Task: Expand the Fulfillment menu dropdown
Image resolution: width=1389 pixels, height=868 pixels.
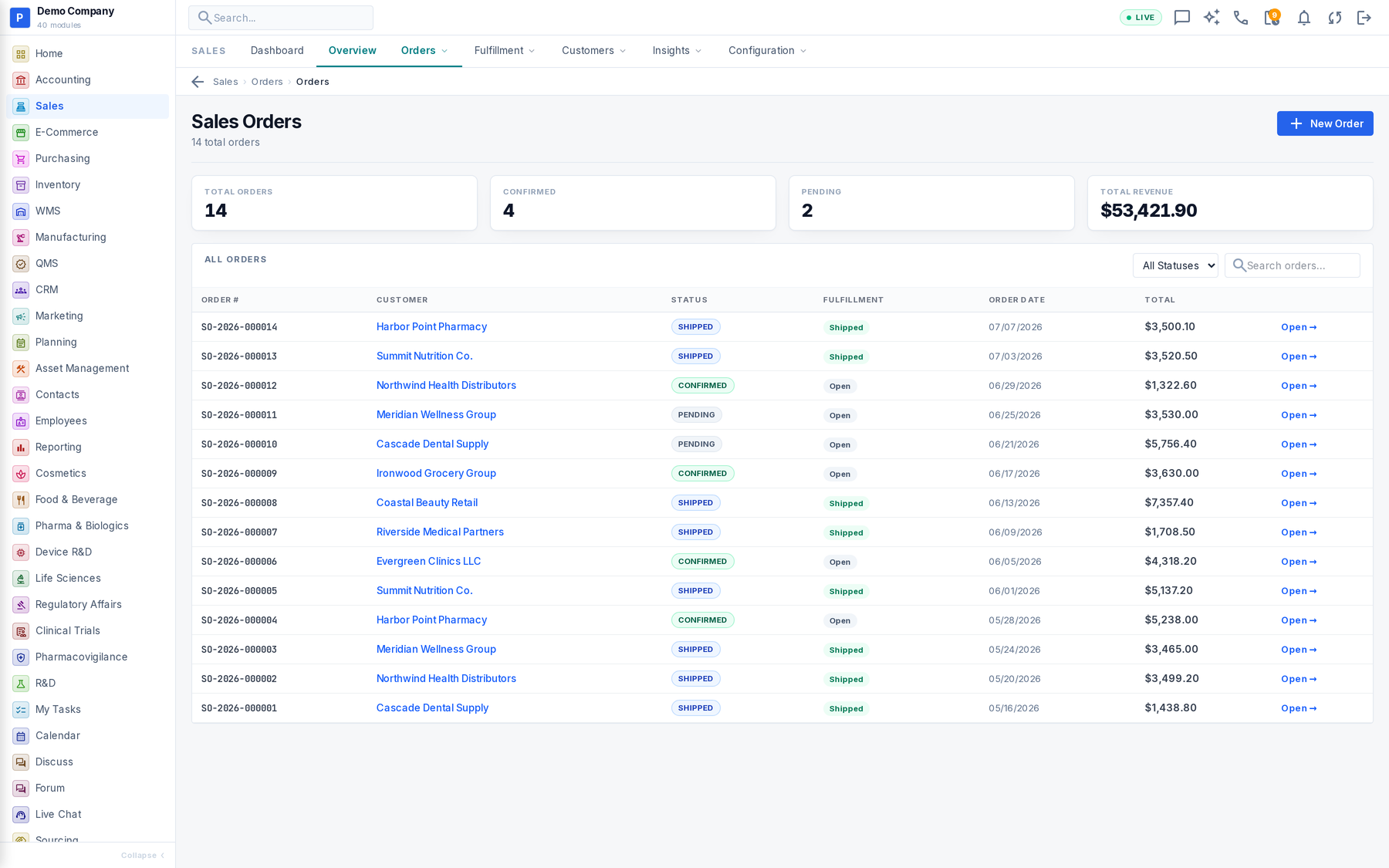Action: click(505, 51)
